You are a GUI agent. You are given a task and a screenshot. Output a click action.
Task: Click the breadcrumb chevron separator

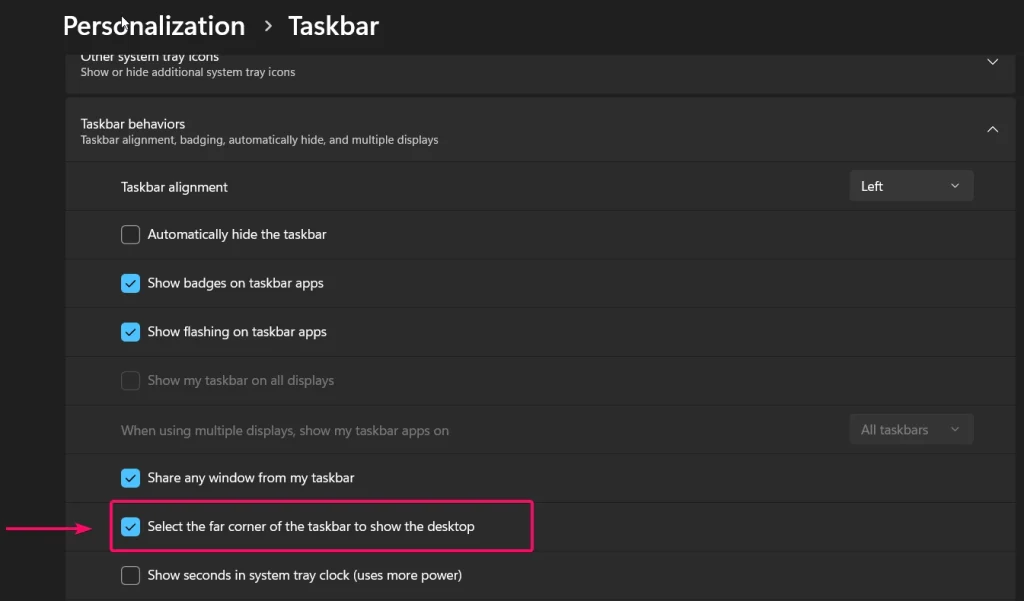click(x=268, y=26)
